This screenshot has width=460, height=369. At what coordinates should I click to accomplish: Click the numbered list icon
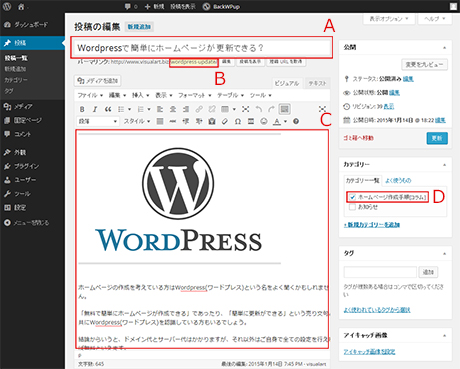(141, 109)
